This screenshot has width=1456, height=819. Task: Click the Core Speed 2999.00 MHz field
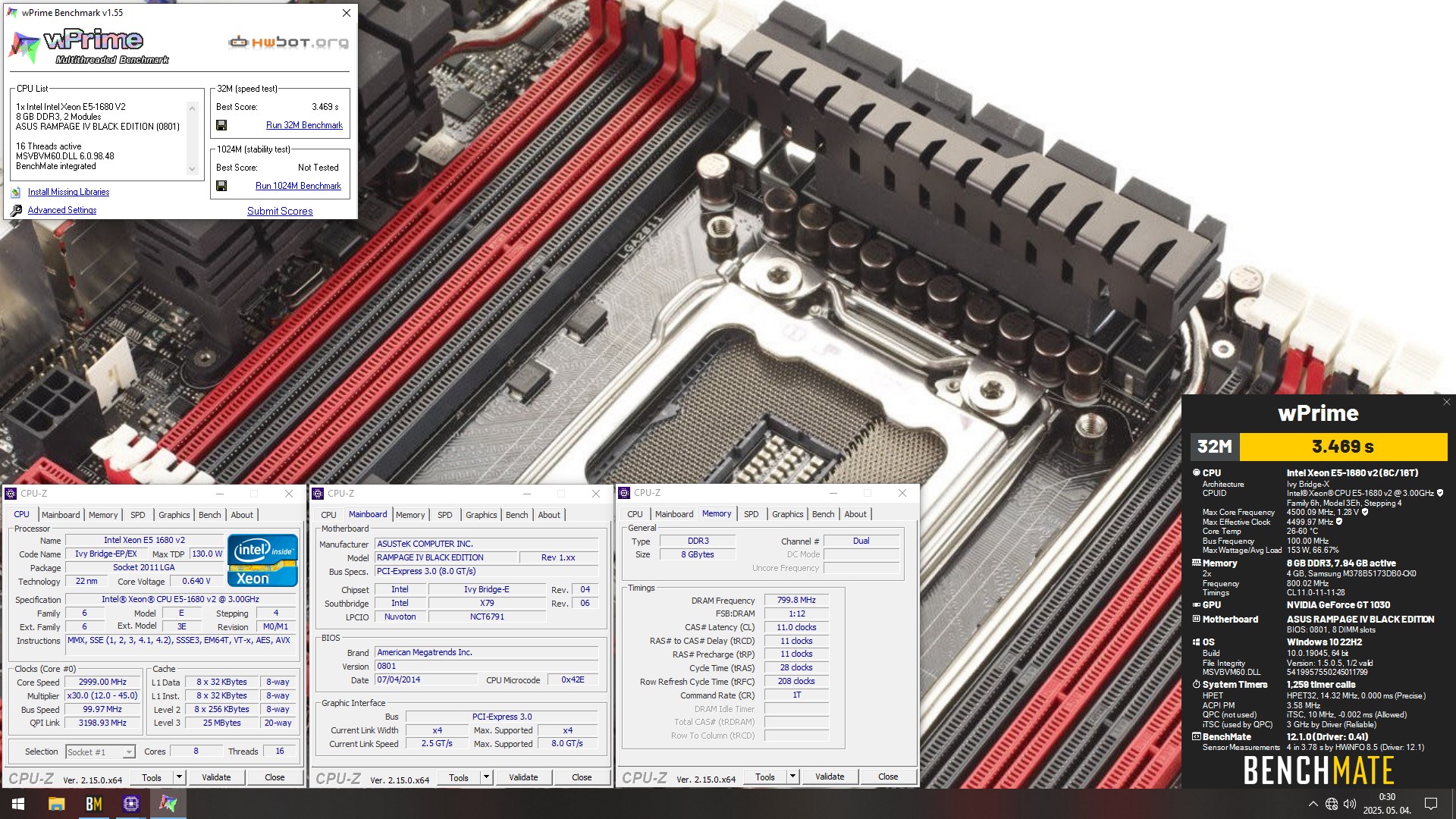(x=103, y=682)
